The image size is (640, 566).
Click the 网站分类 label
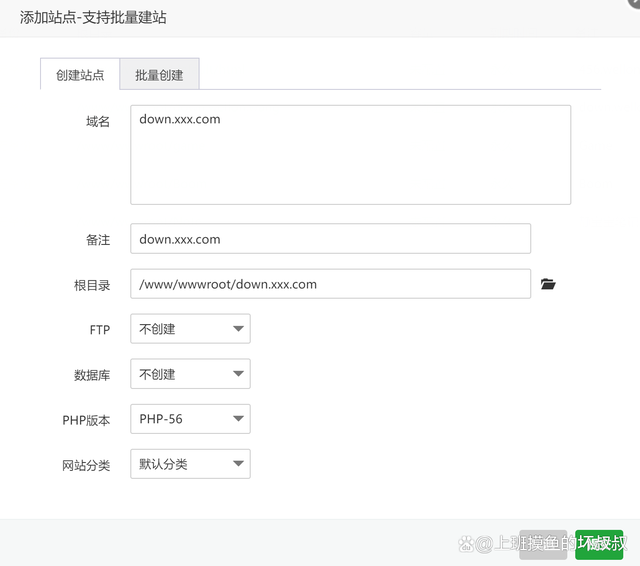coord(86,465)
